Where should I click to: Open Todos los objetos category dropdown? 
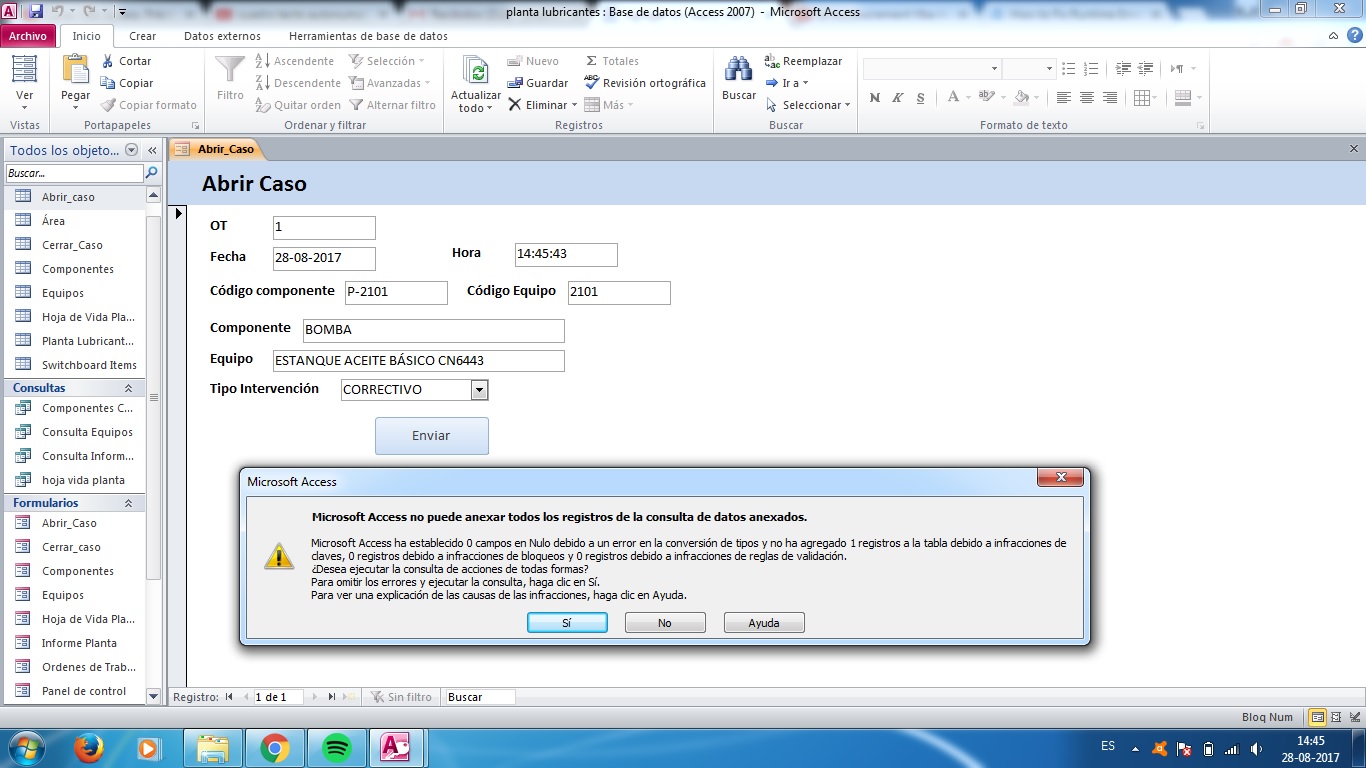coord(131,150)
